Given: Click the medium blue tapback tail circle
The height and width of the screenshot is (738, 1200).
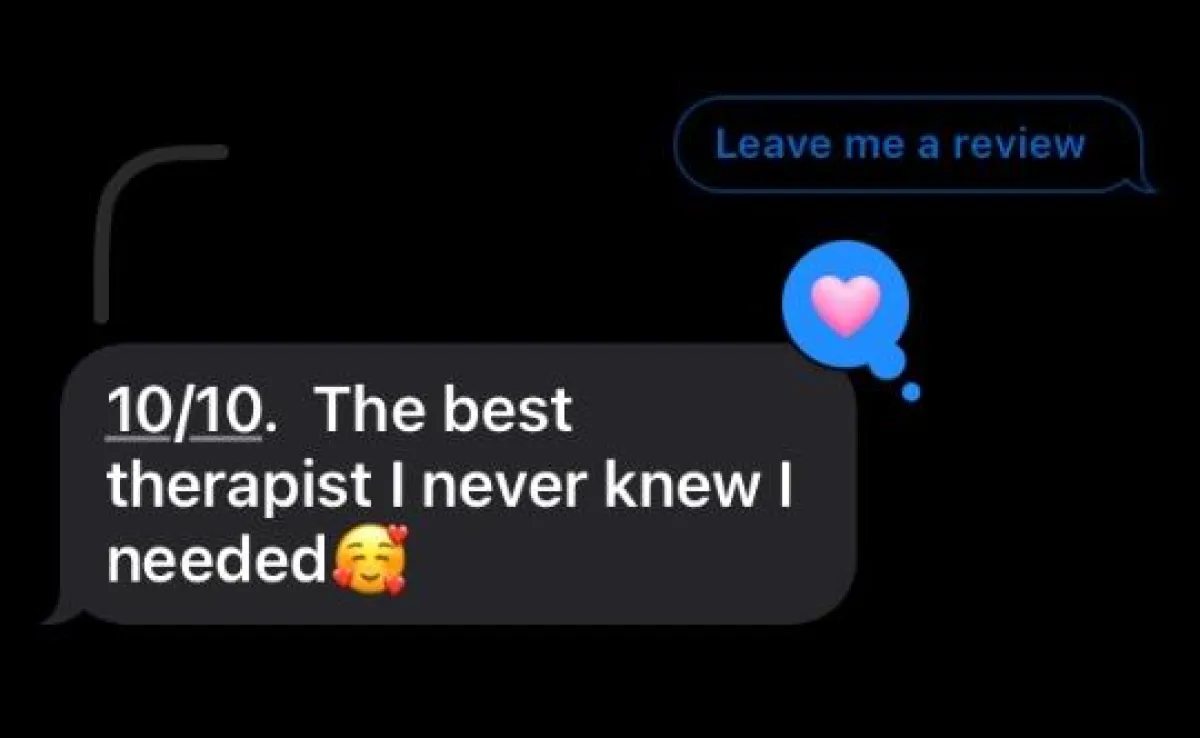Looking at the screenshot, I should (x=885, y=361).
